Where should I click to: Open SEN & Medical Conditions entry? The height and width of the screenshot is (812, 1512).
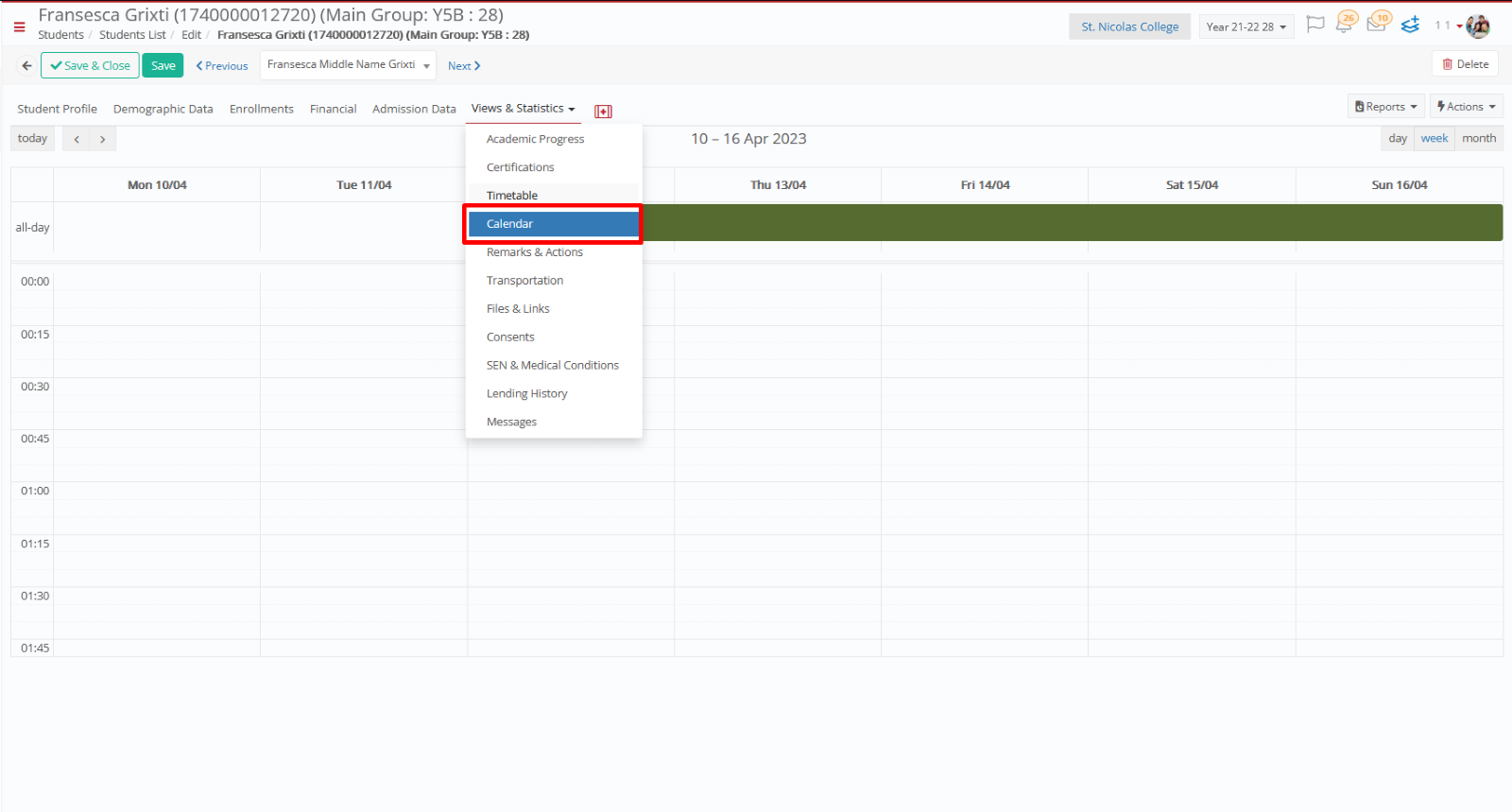(554, 366)
